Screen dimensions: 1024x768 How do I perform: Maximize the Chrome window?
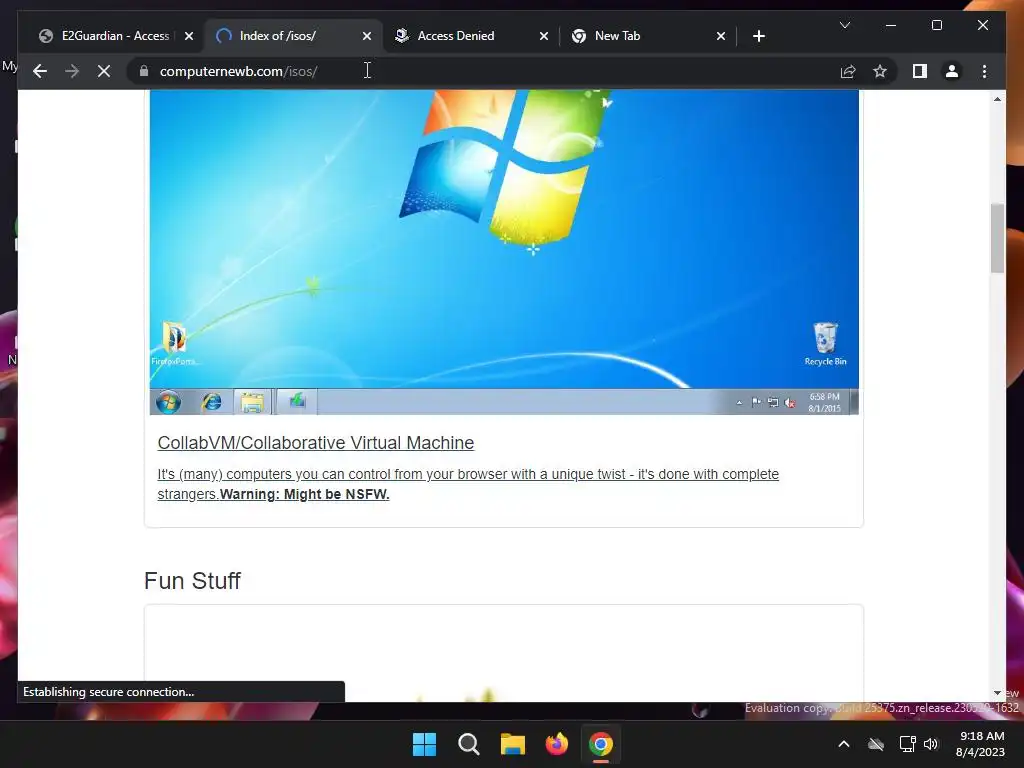click(936, 25)
